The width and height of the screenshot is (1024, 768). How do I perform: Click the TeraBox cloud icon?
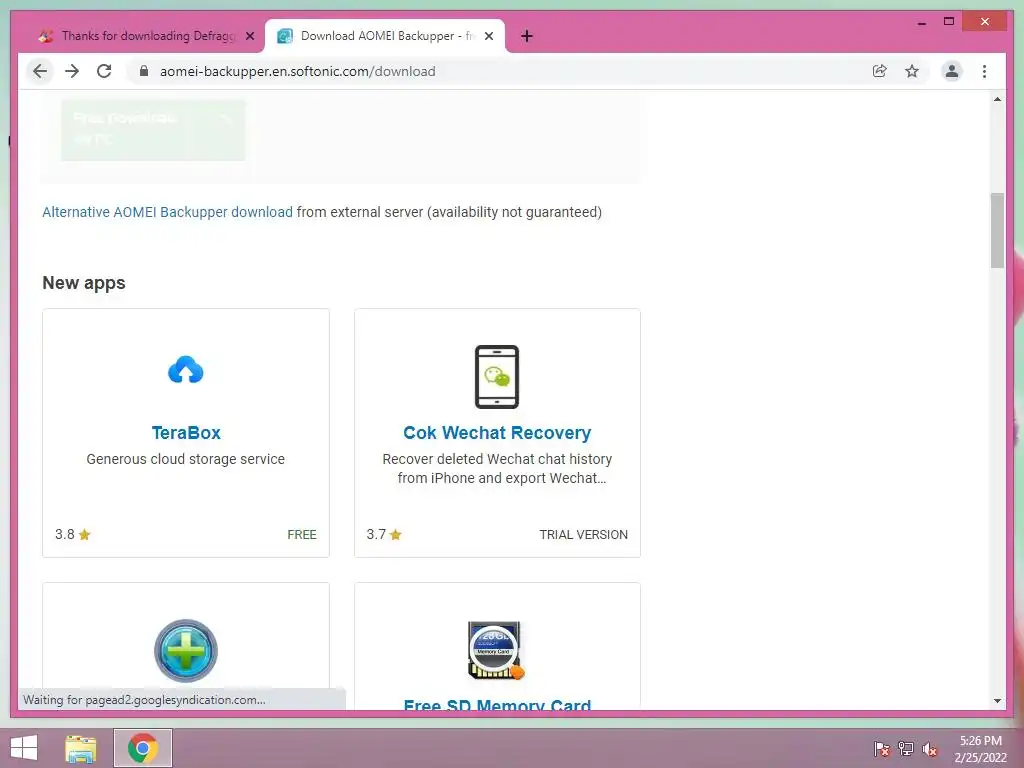[x=185, y=370]
